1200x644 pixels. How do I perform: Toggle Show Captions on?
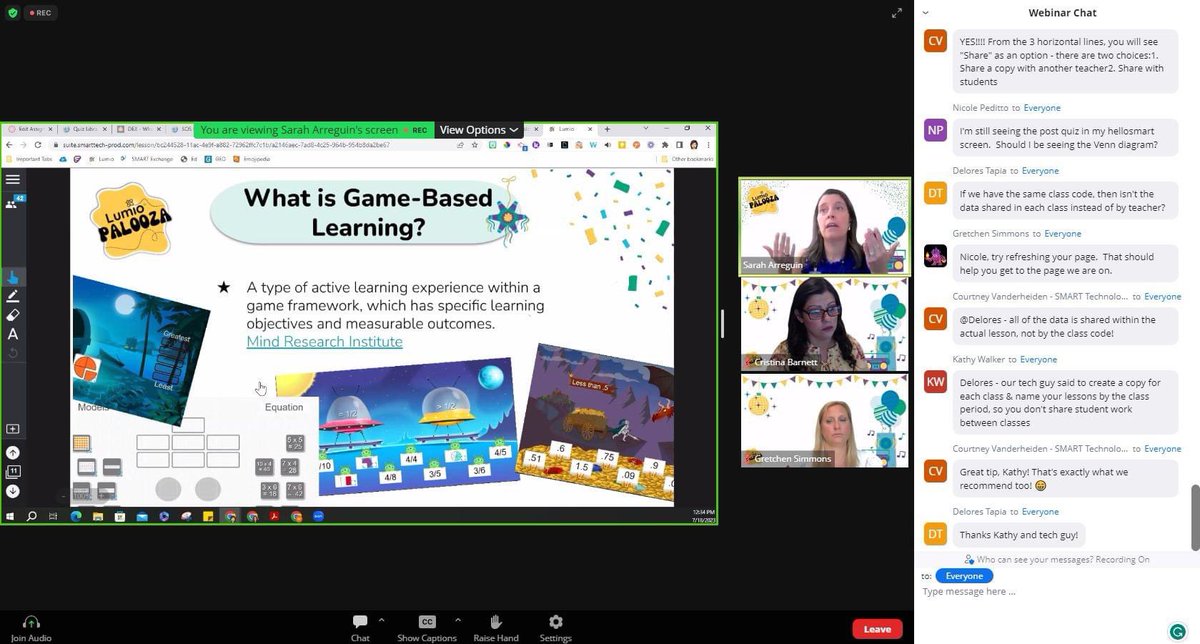[427, 626]
